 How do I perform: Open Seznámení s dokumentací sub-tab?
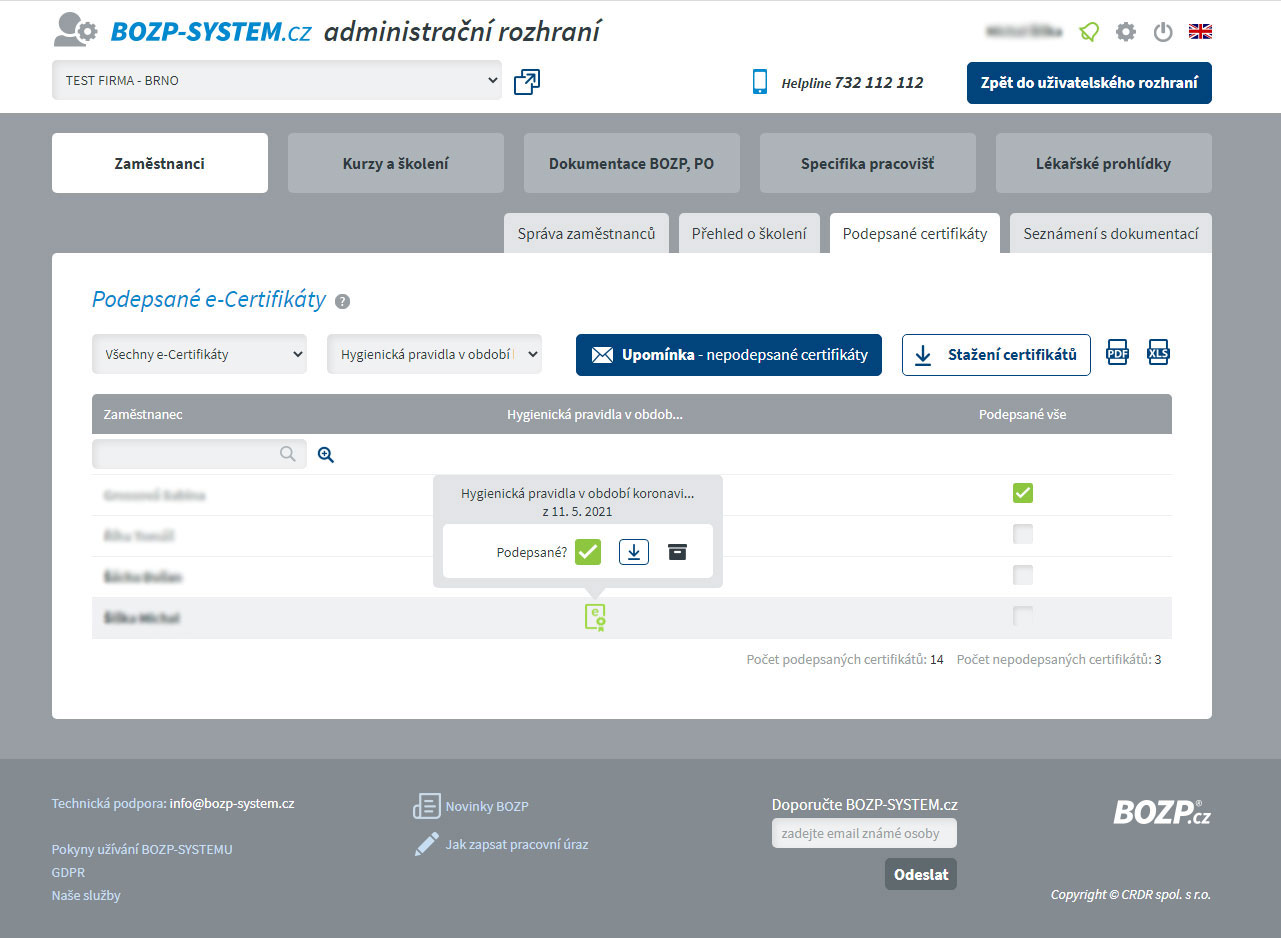[x=1111, y=233]
